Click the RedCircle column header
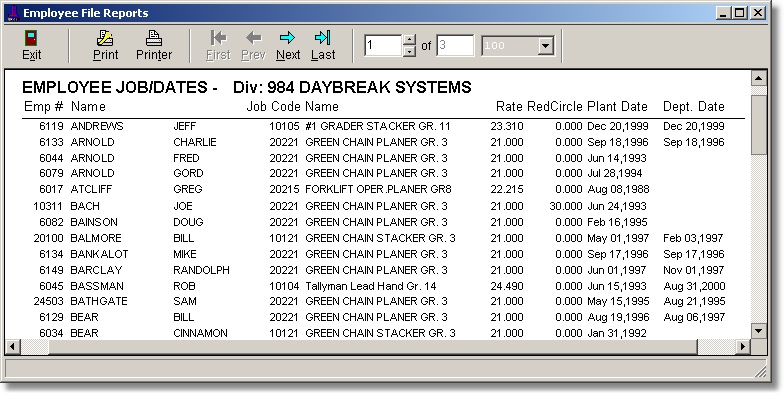The image size is (784, 395). [x=555, y=106]
